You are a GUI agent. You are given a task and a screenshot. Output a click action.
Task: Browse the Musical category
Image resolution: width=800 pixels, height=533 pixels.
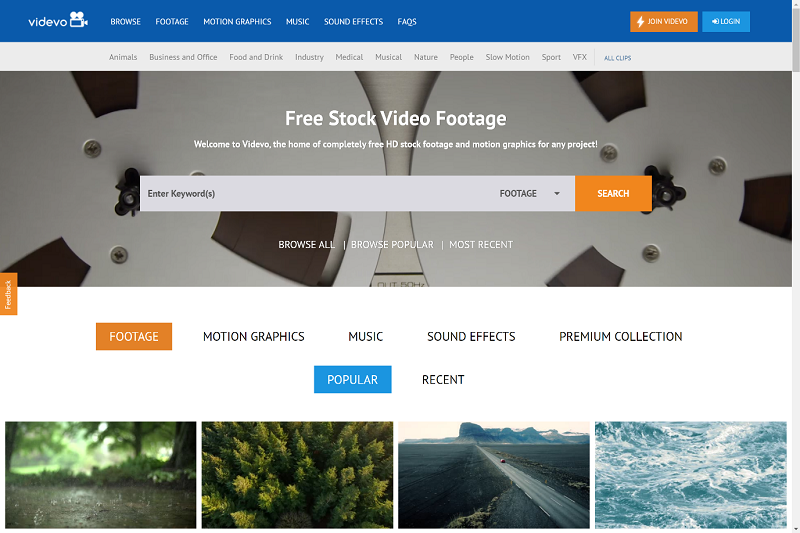pos(388,57)
